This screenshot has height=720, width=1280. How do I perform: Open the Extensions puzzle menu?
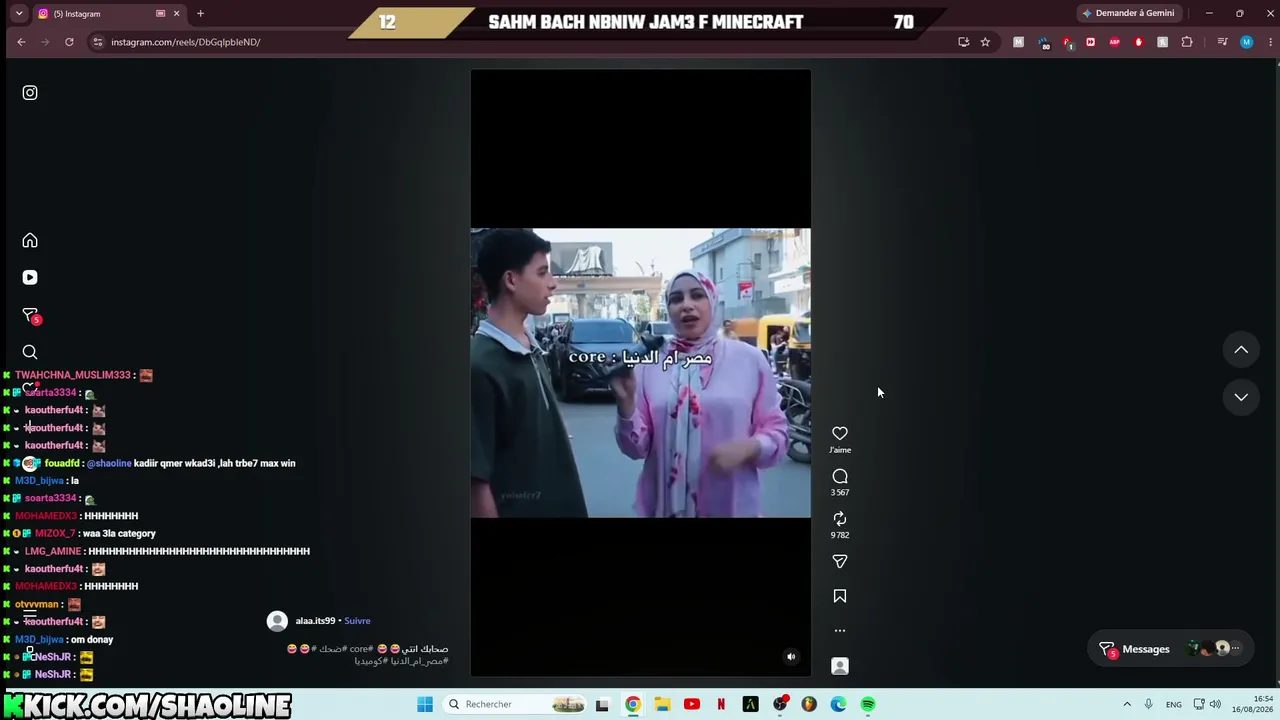[1187, 42]
